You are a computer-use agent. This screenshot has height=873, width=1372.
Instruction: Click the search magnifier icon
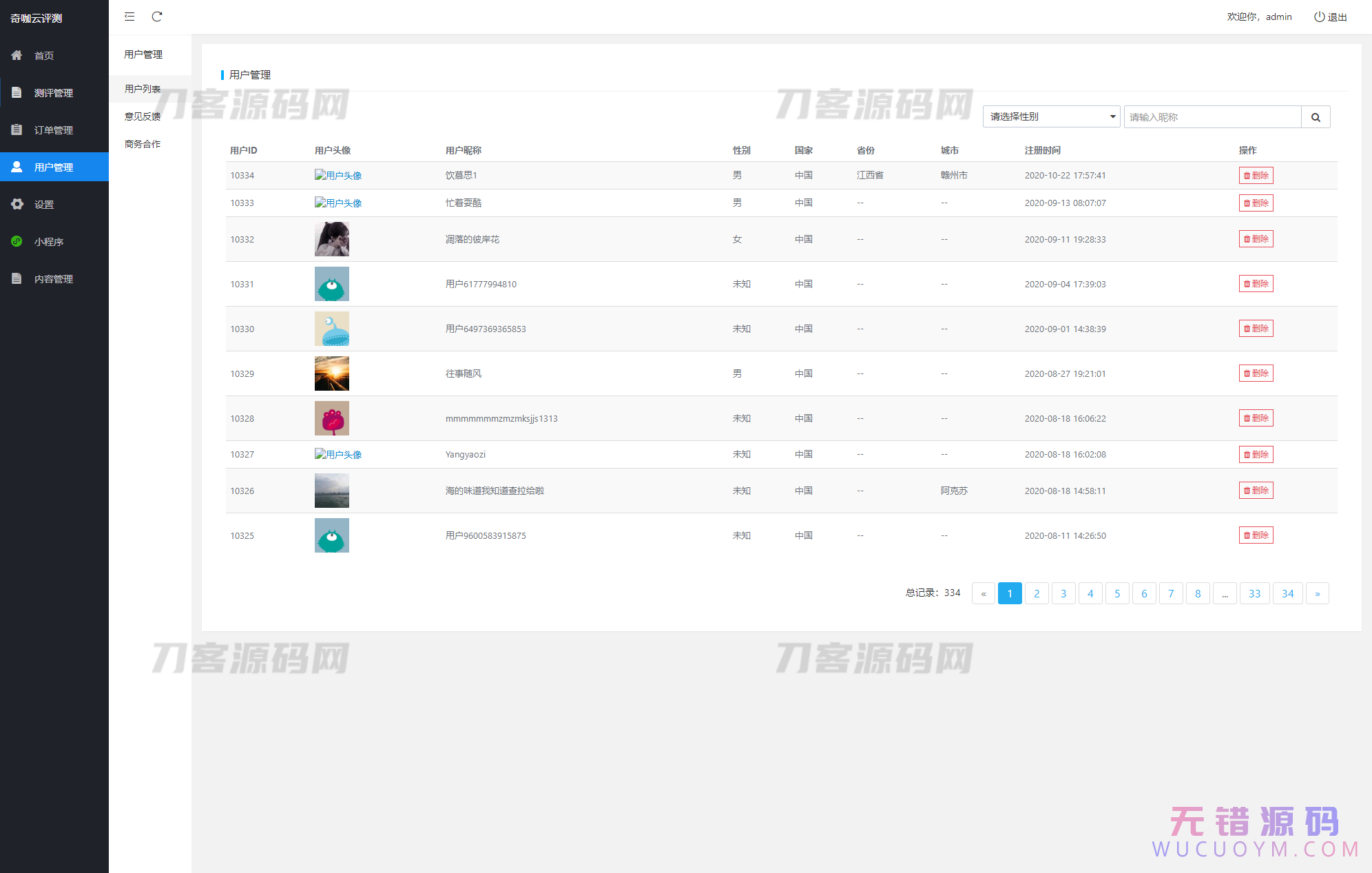[x=1316, y=116]
